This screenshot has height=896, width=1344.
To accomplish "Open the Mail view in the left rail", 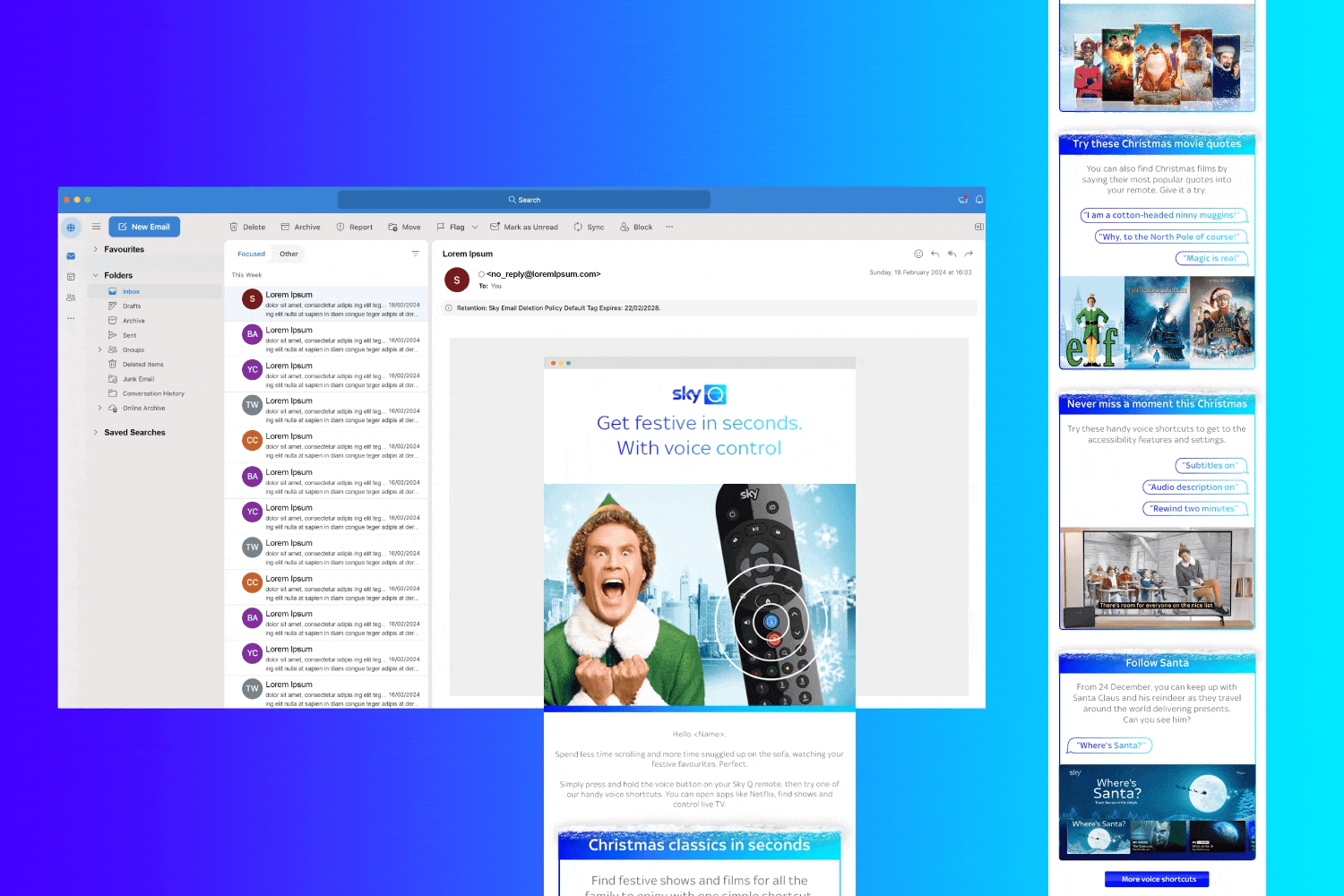I will tap(71, 256).
